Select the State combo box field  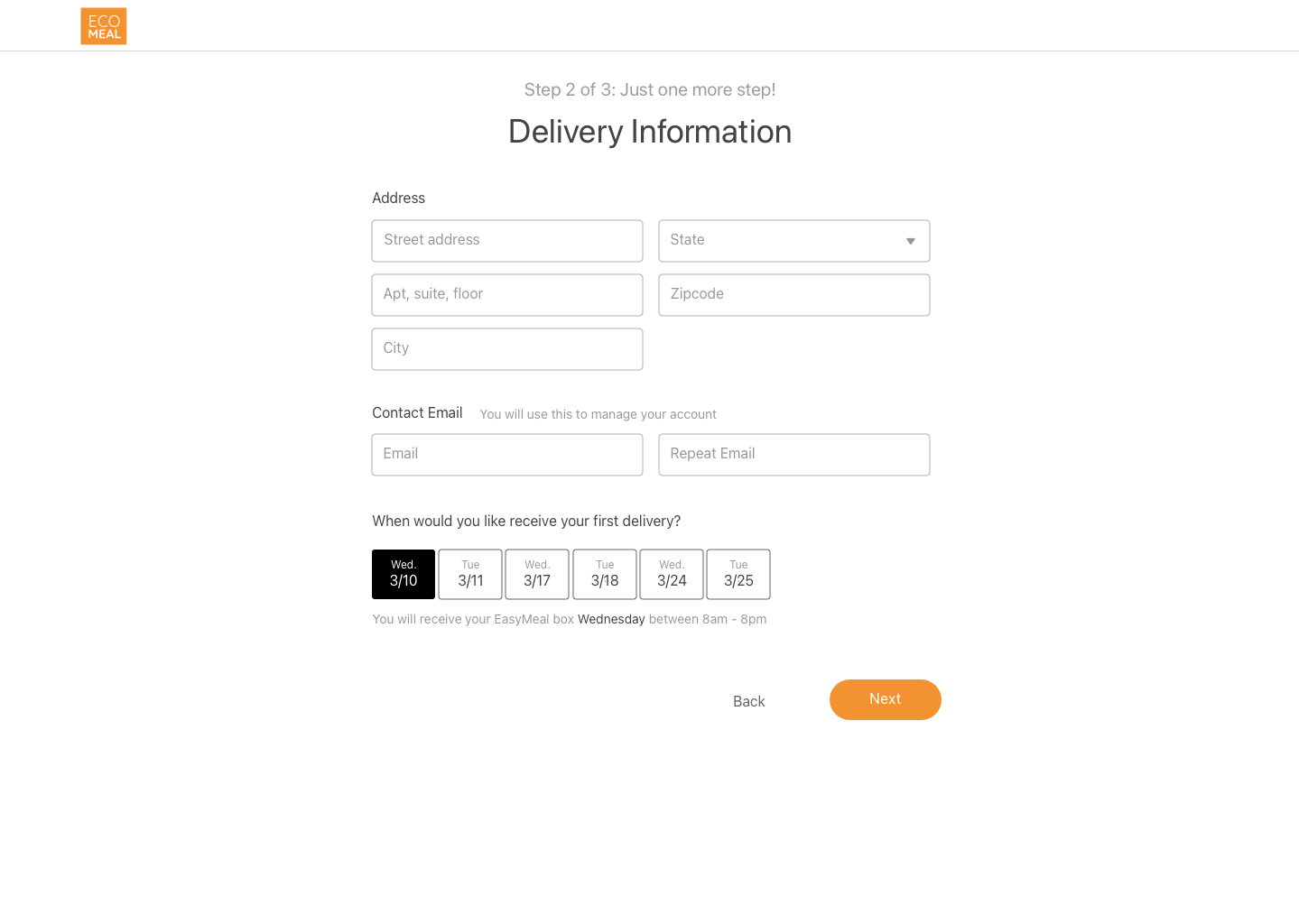pyautogui.click(x=794, y=241)
